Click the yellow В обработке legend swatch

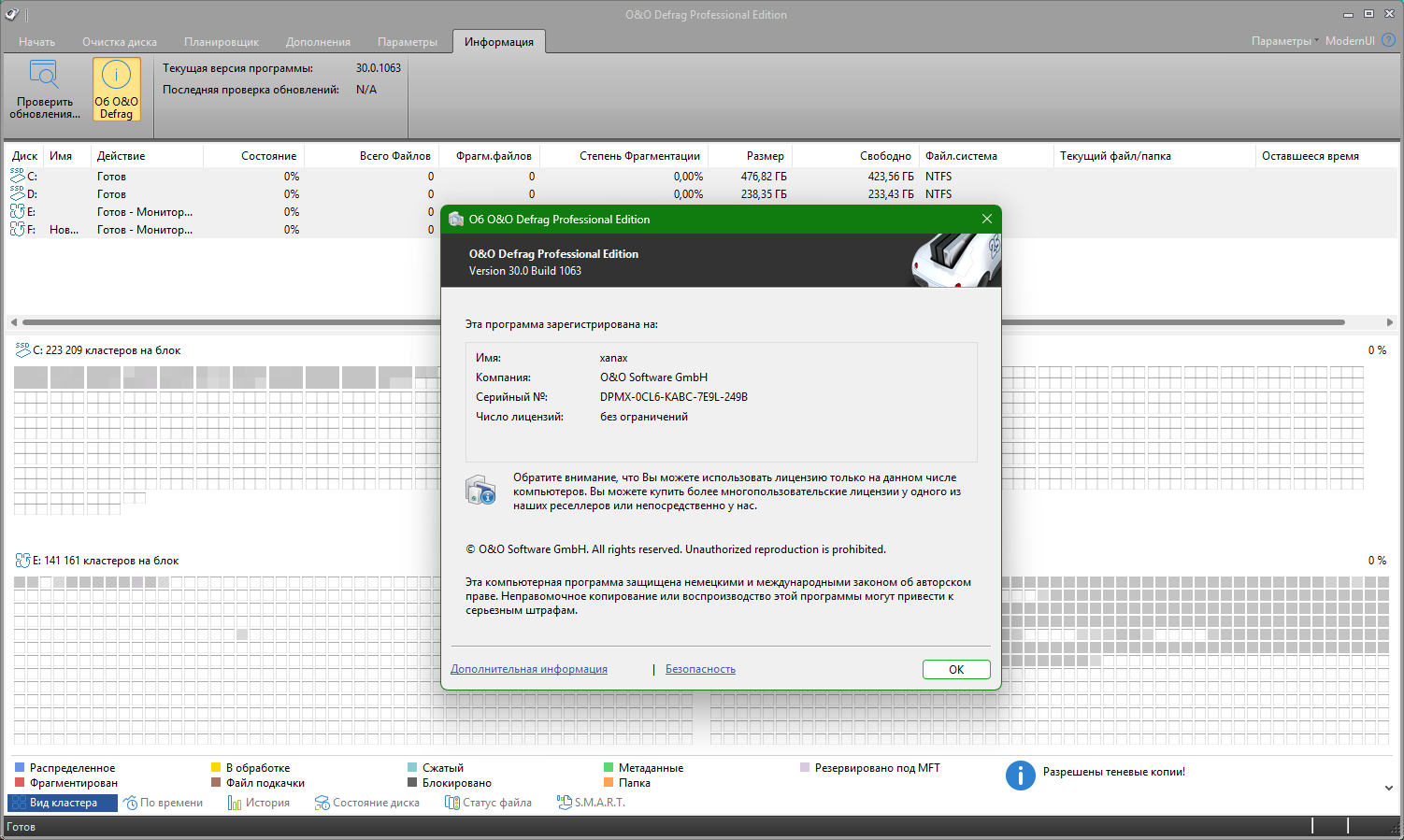tap(216, 768)
